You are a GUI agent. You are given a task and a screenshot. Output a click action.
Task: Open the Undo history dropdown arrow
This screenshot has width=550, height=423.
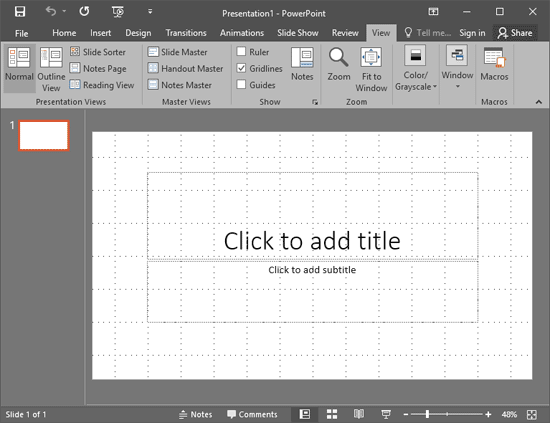click(64, 11)
